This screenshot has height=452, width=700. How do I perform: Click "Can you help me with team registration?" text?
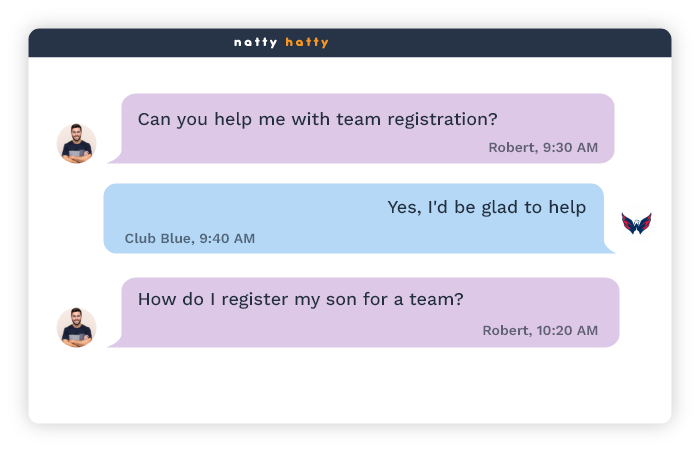click(x=317, y=119)
